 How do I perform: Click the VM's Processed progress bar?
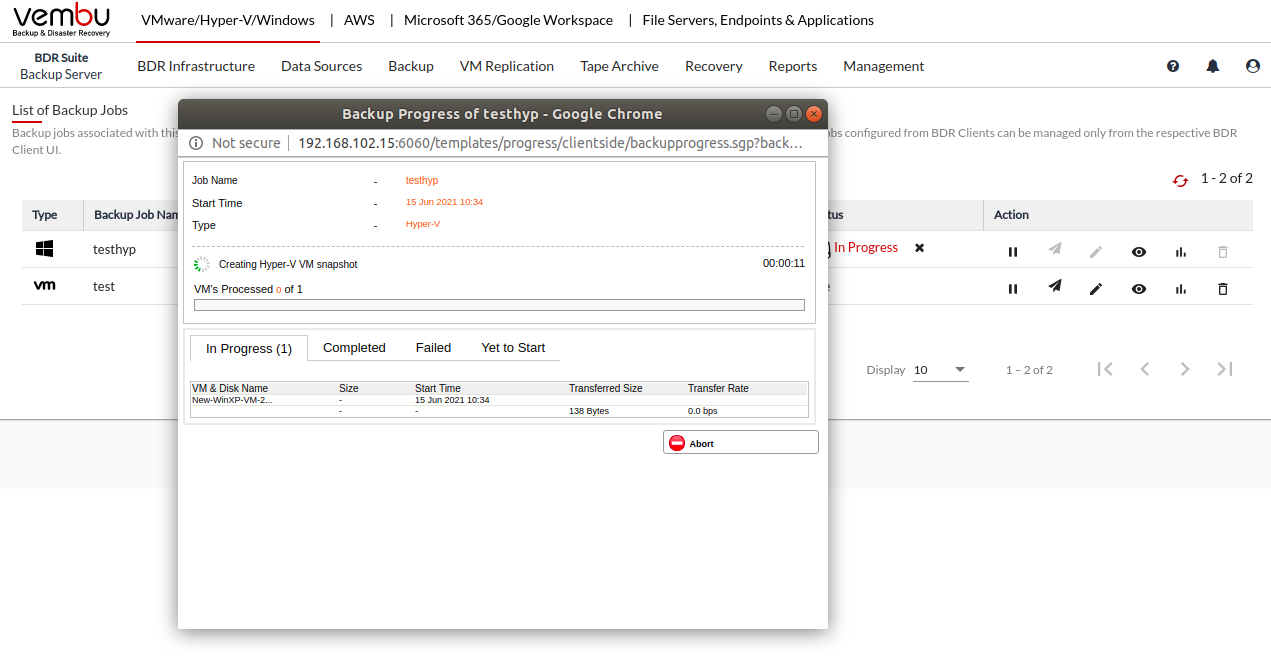499,305
